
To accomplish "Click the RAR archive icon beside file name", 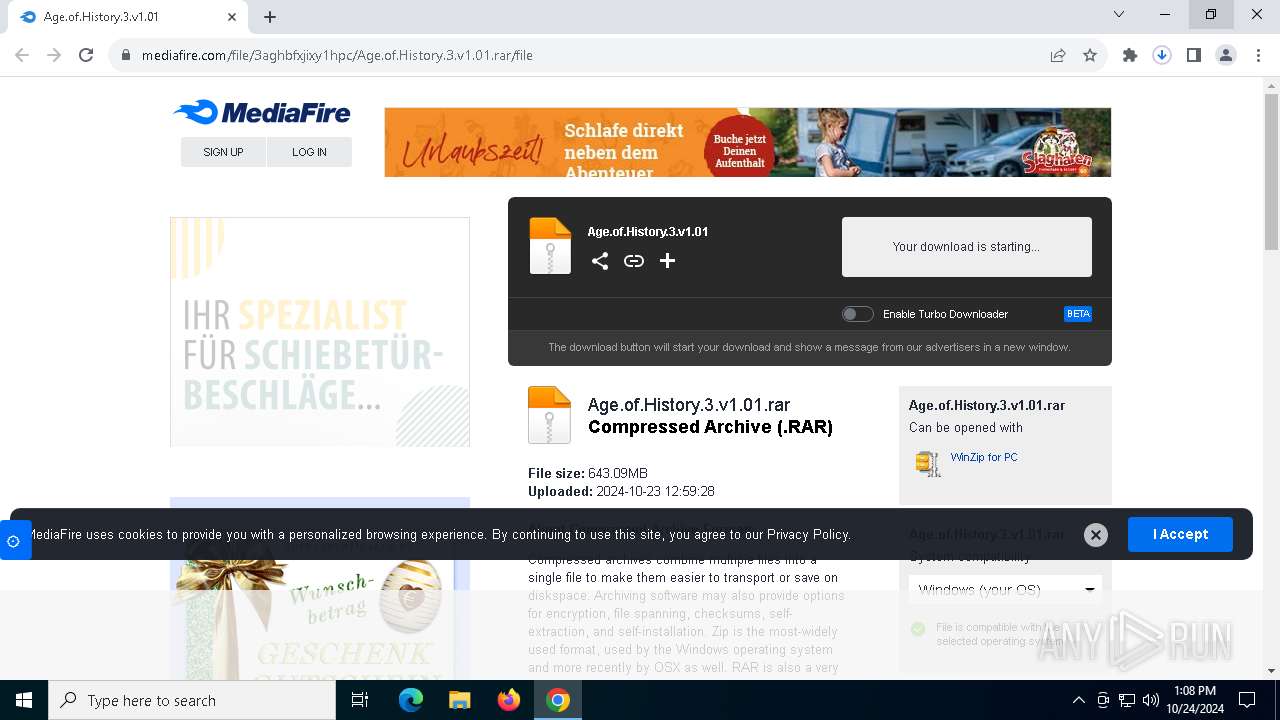I will pyautogui.click(x=549, y=415).
